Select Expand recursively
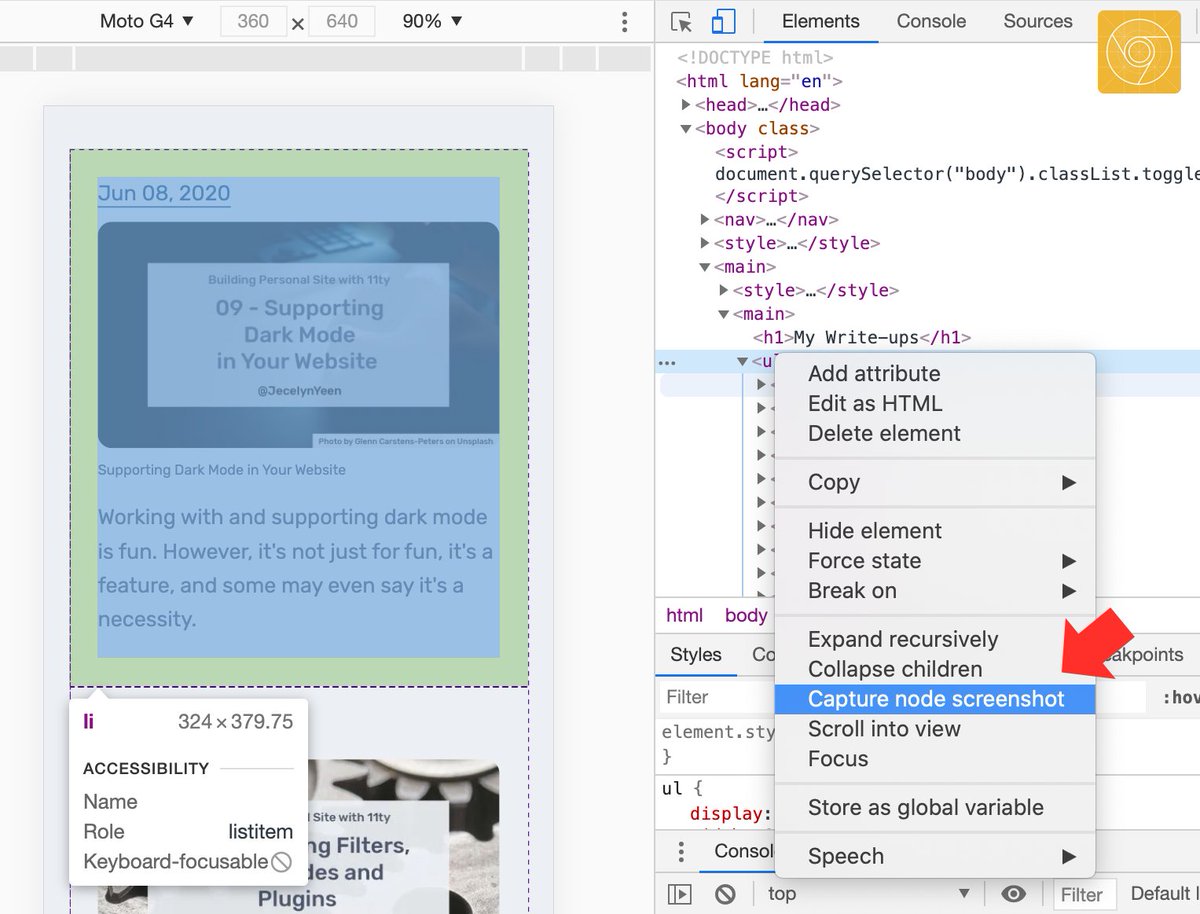The height and width of the screenshot is (914, 1200). pyautogui.click(x=936, y=639)
